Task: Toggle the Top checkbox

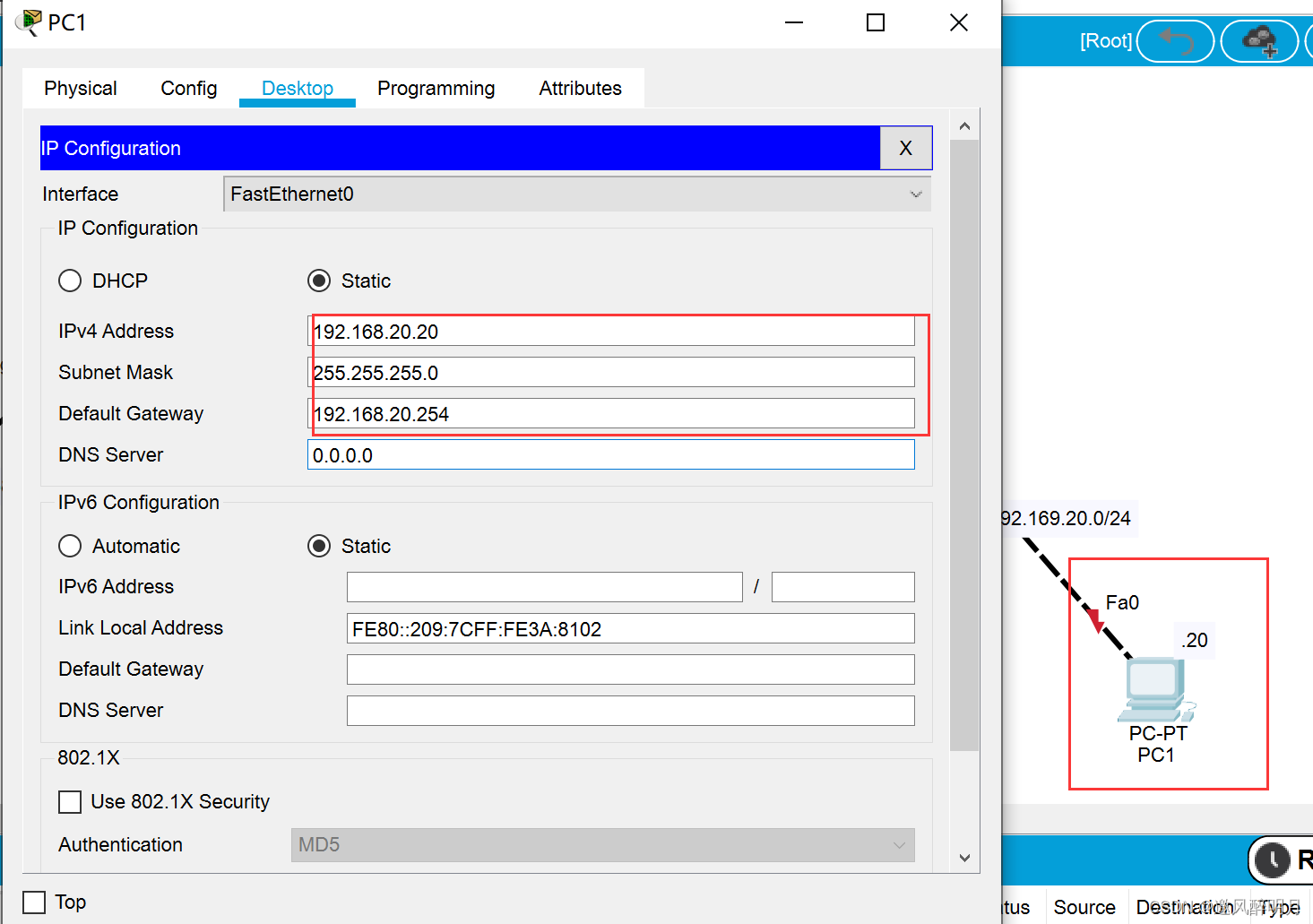Action: click(34, 902)
